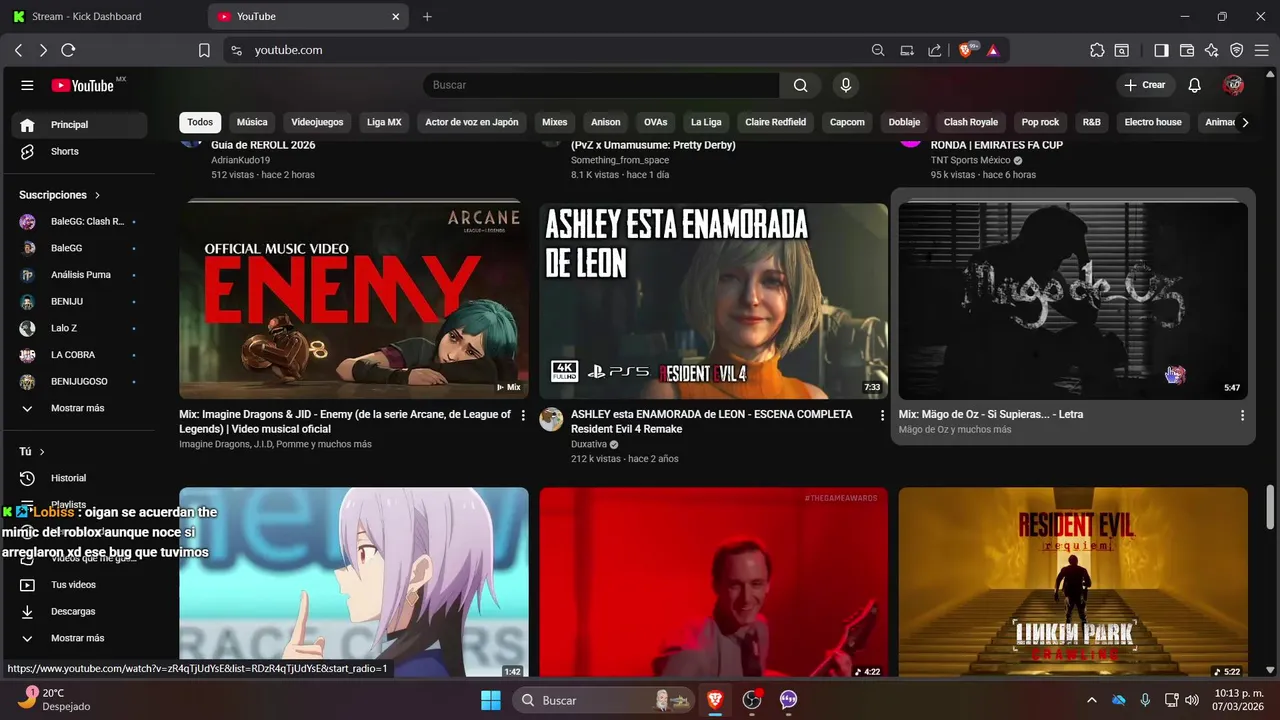Open OBS Studio from the taskbar
1280x720 pixels.
752,700
